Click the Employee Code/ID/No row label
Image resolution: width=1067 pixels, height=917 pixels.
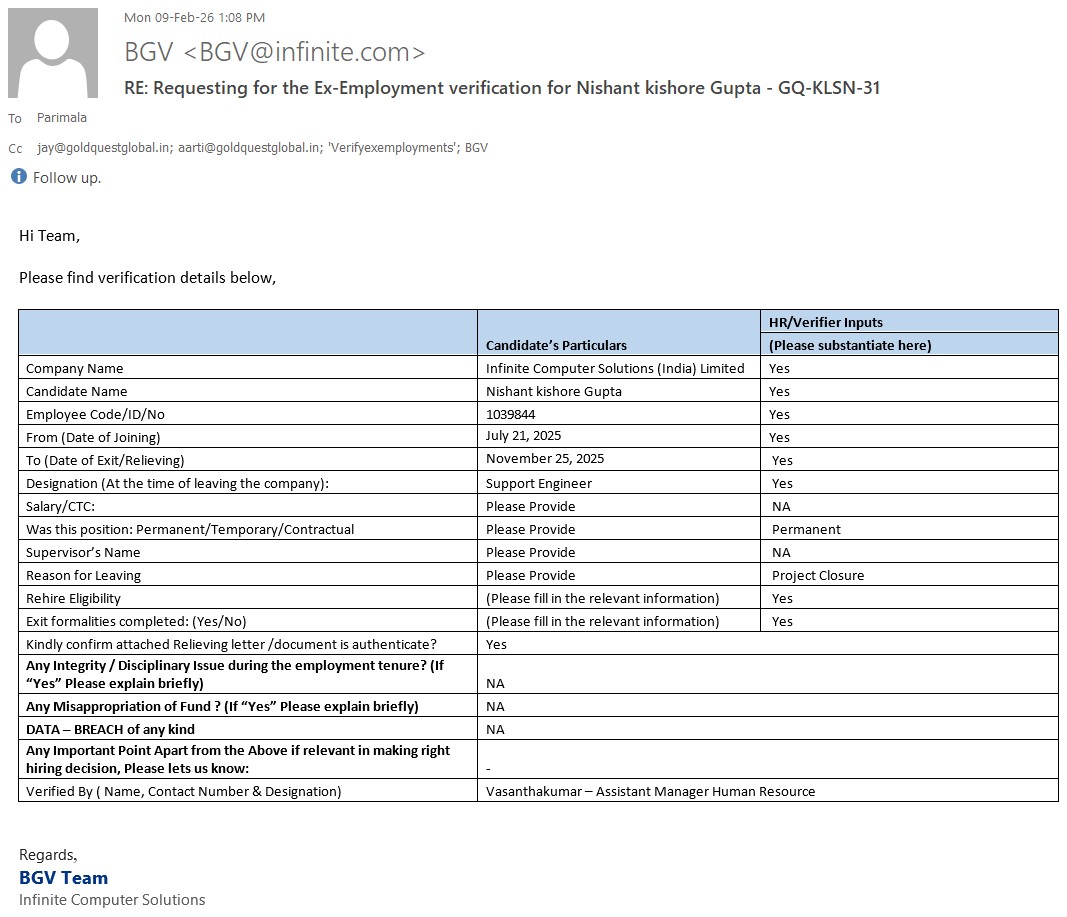coord(95,414)
